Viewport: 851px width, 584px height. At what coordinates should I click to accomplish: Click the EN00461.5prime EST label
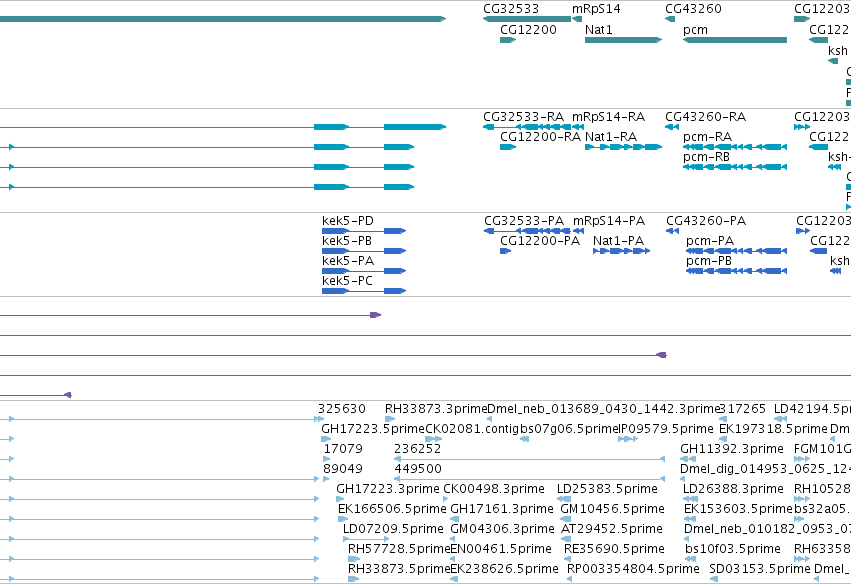click(x=501, y=549)
